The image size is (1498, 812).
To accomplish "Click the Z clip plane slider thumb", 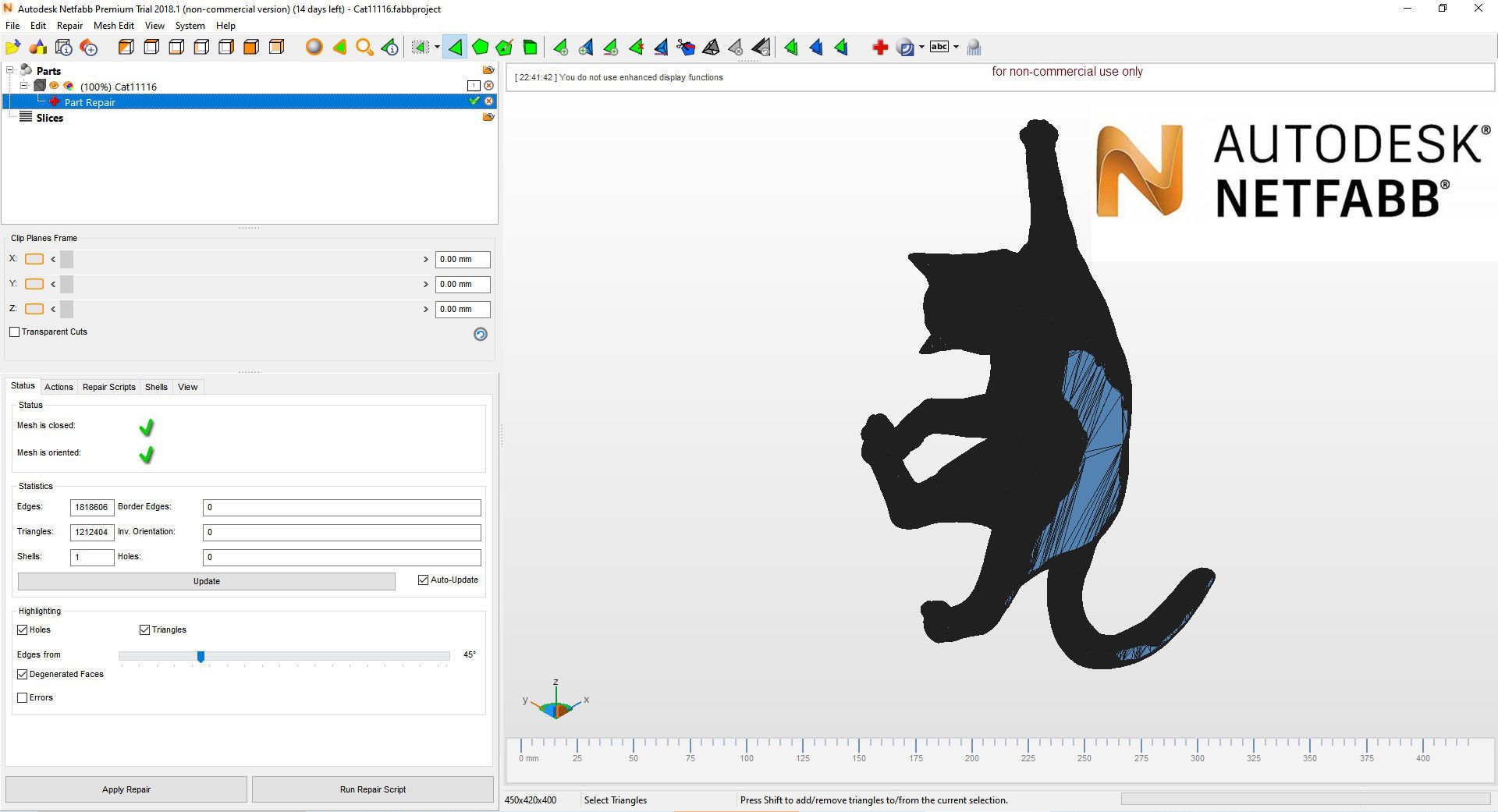I will (x=66, y=309).
